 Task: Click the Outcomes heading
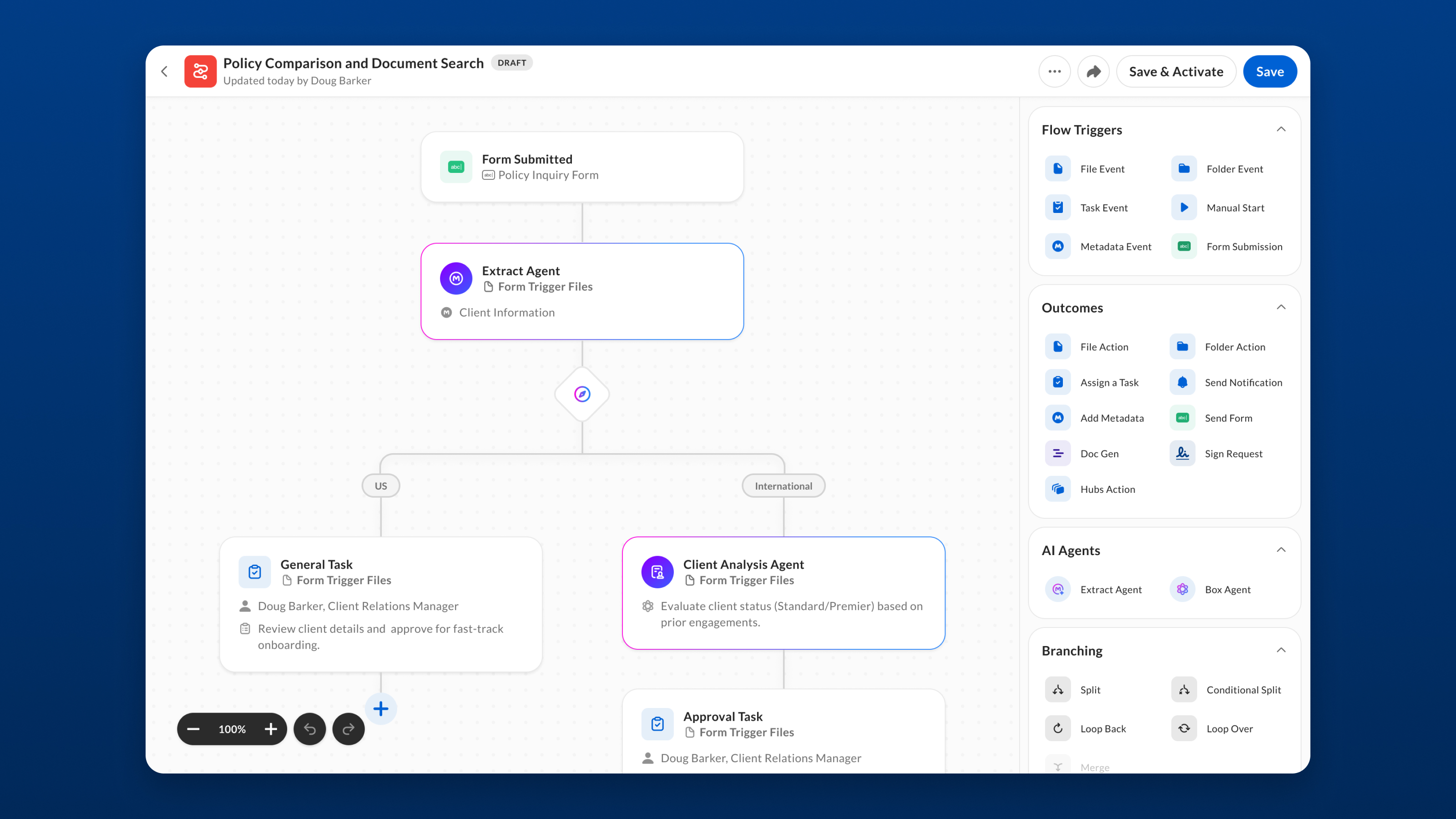(1072, 308)
